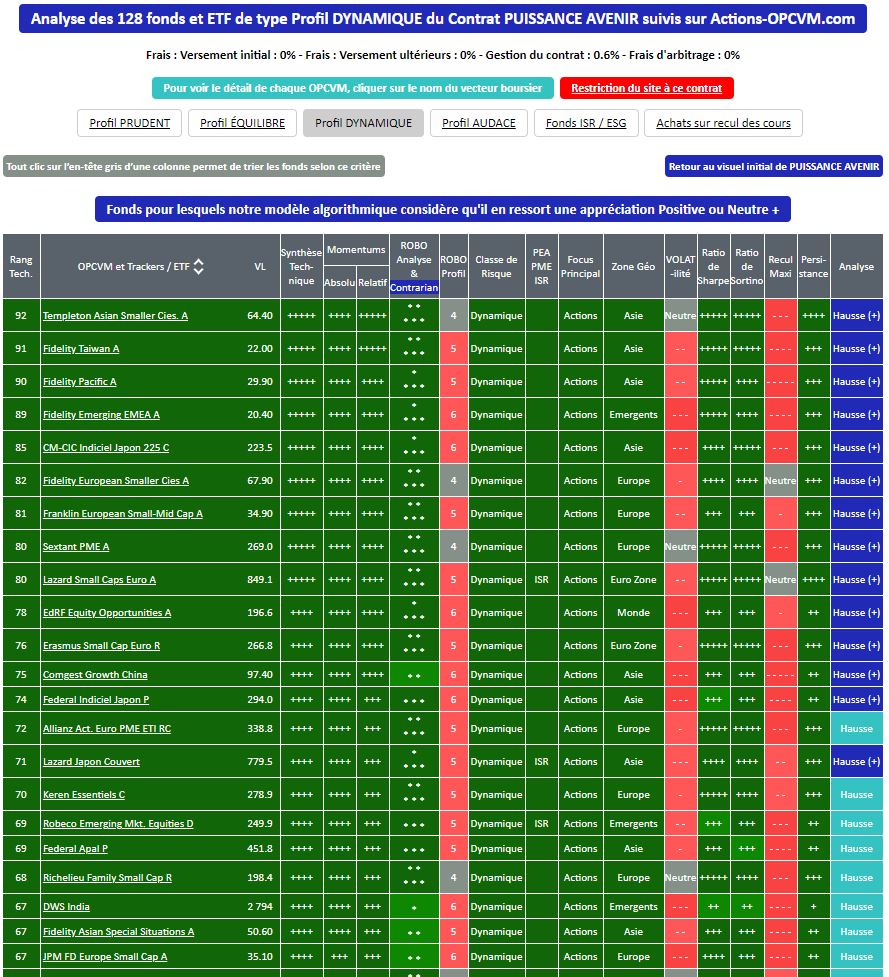Screen dimensions: 889x977
Task: Open Allianz Act. Euro PME ETI RC
Action: click(107, 729)
